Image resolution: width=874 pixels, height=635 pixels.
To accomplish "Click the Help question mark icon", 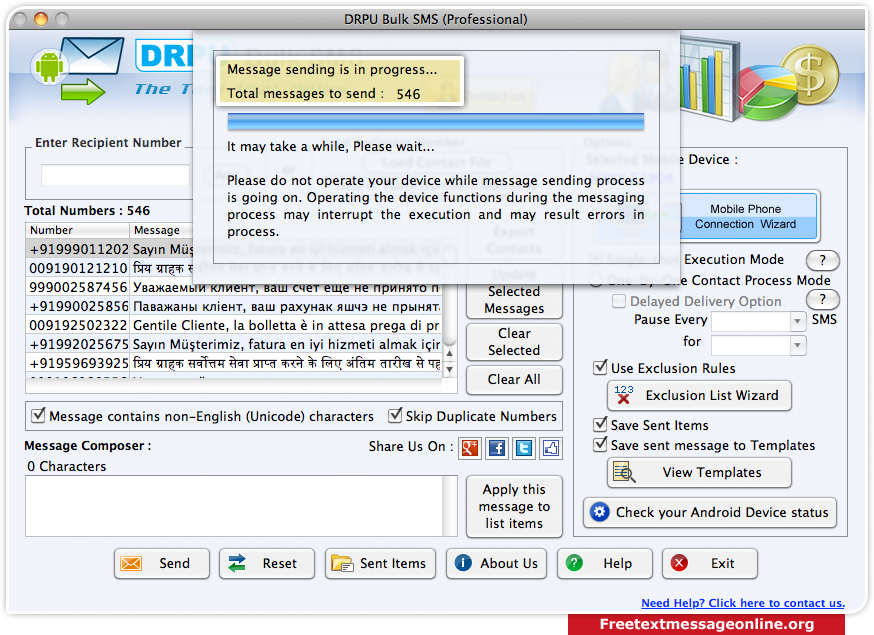I will click(x=574, y=563).
